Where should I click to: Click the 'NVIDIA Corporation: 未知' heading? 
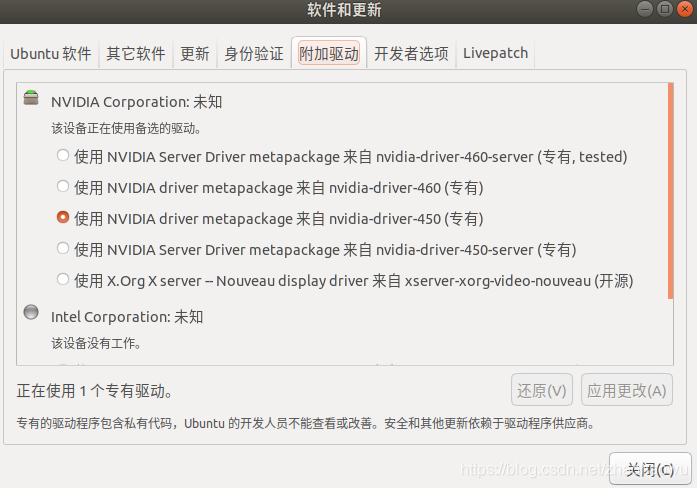coord(136,102)
